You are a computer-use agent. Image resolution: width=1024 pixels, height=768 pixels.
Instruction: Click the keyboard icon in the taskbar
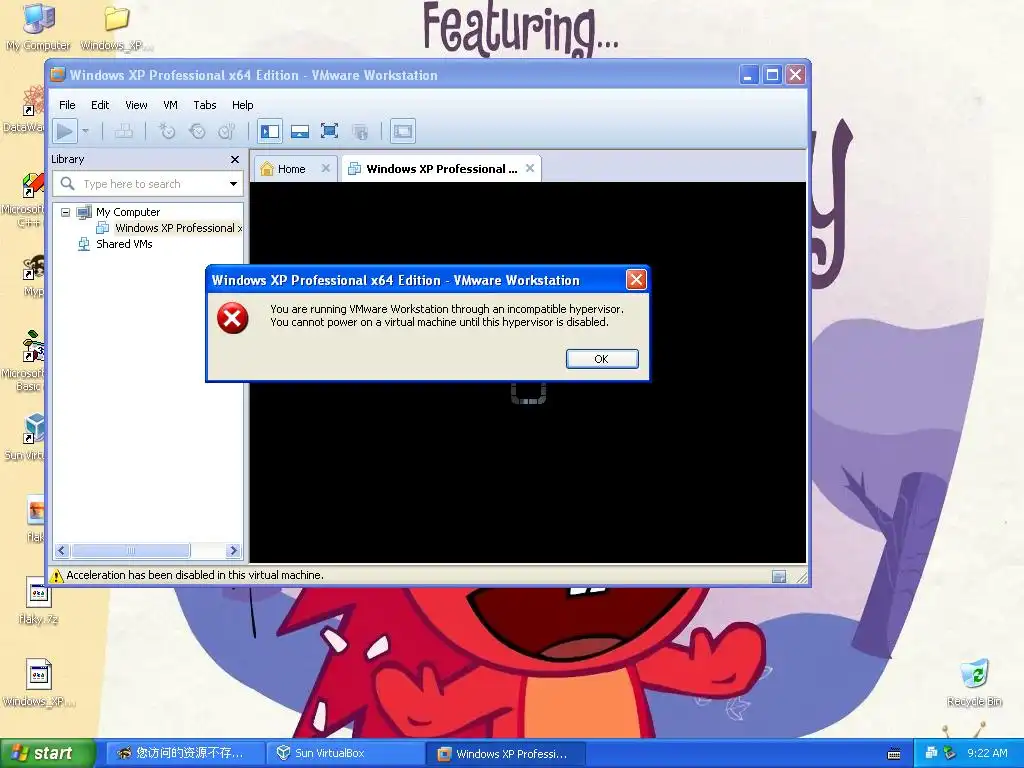(894, 754)
